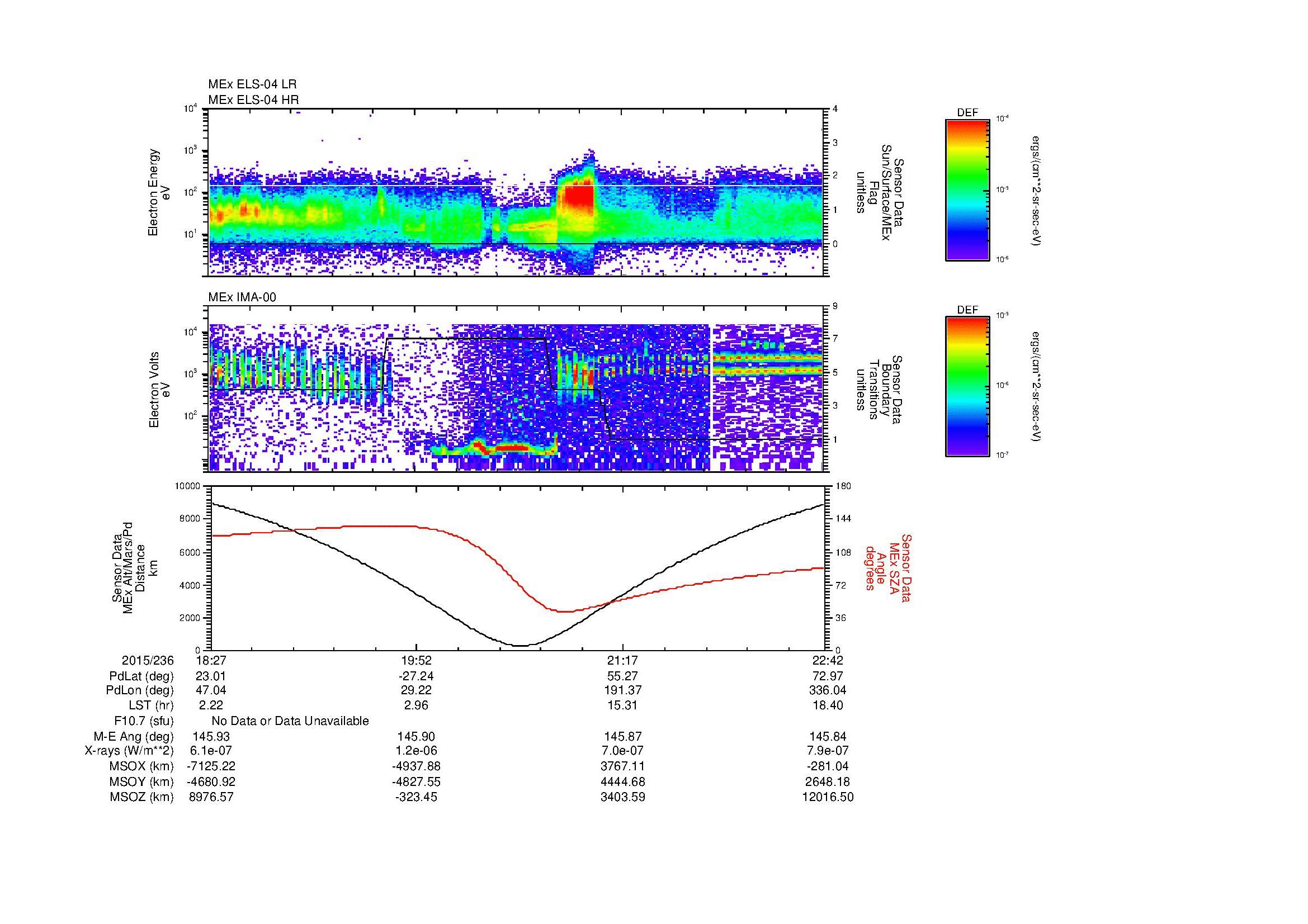The width and height of the screenshot is (1308, 924).
Task: Select the 'MSOZ (km)' row label
Action: pos(142,797)
